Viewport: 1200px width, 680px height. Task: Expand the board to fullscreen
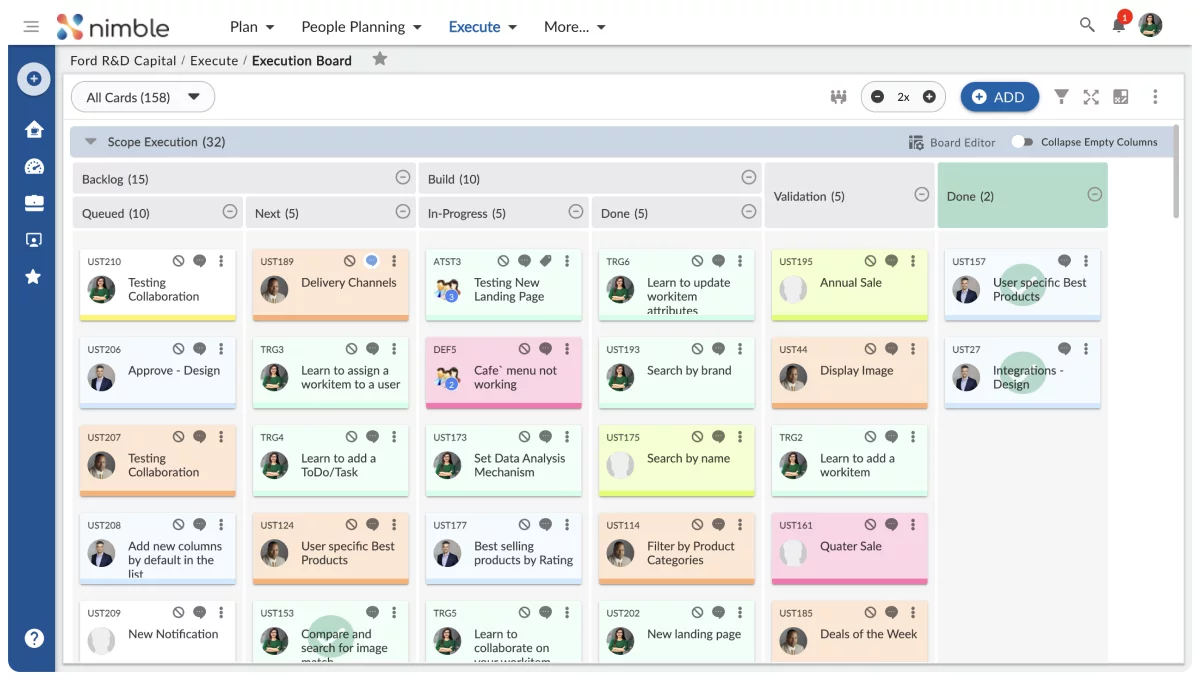click(1090, 96)
